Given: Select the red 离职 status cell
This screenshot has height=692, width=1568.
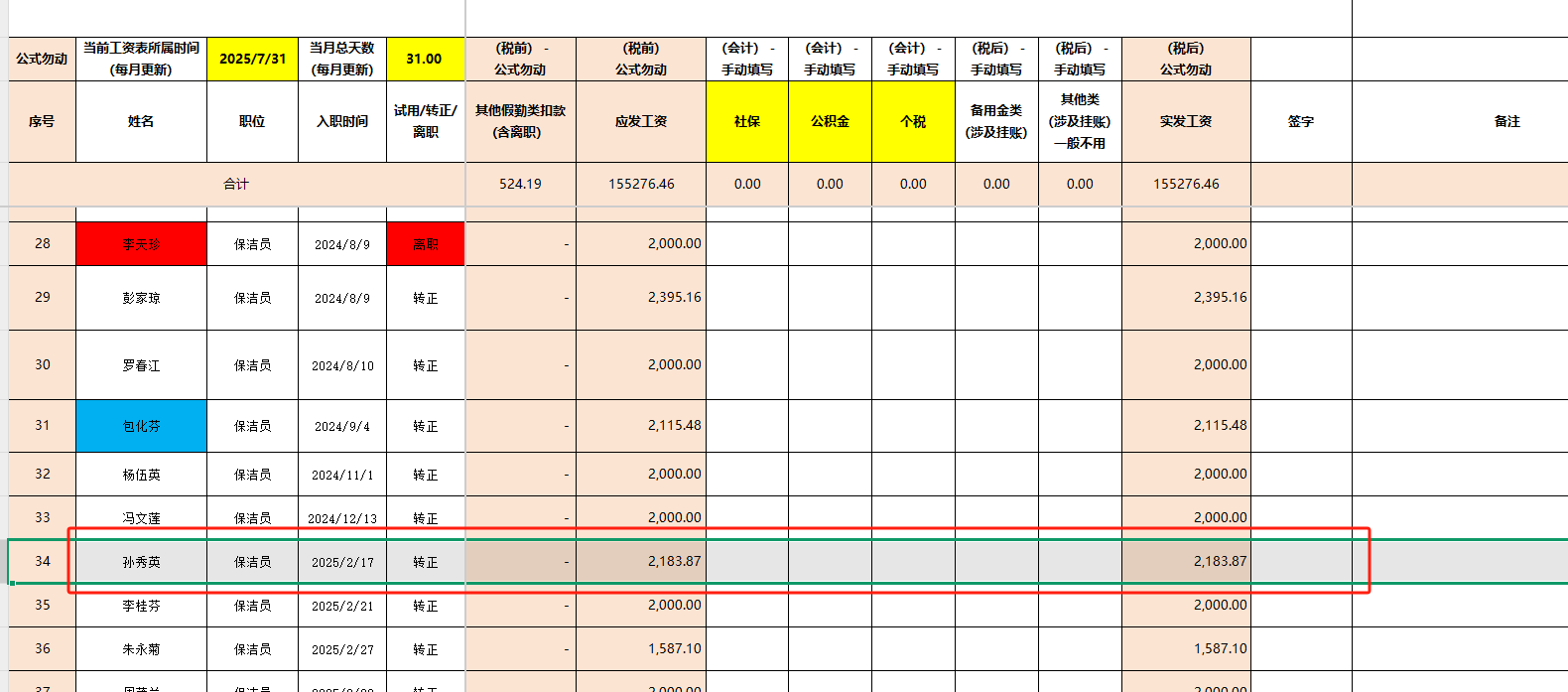Looking at the screenshot, I should point(425,244).
